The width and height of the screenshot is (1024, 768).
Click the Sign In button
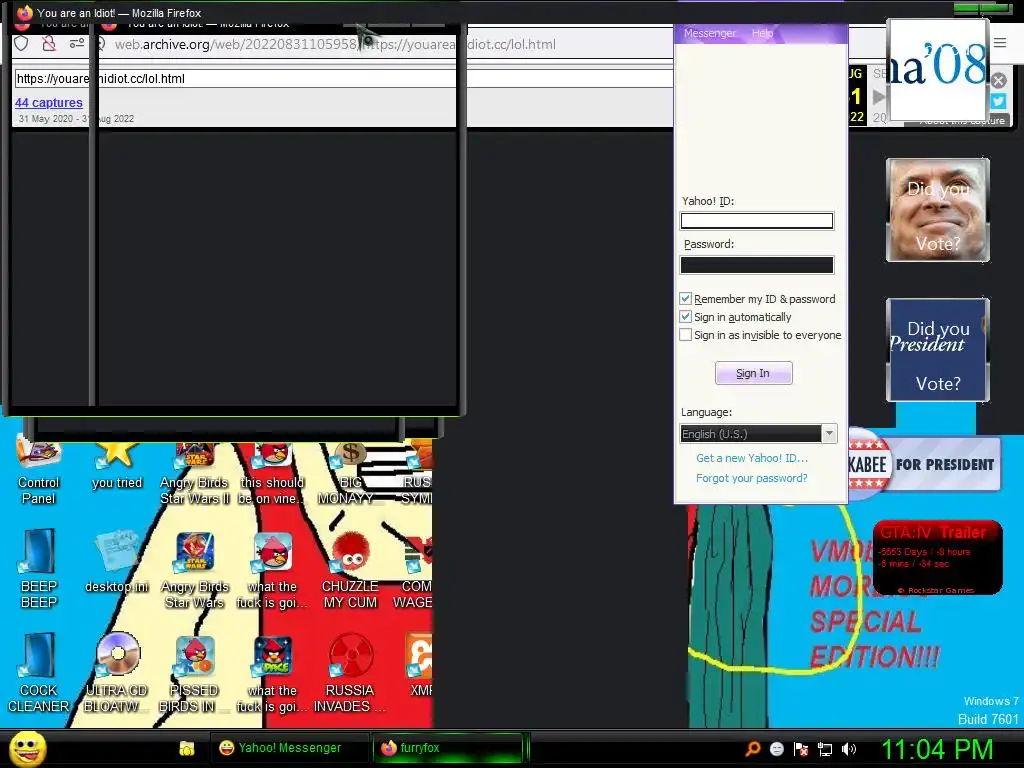pos(754,373)
